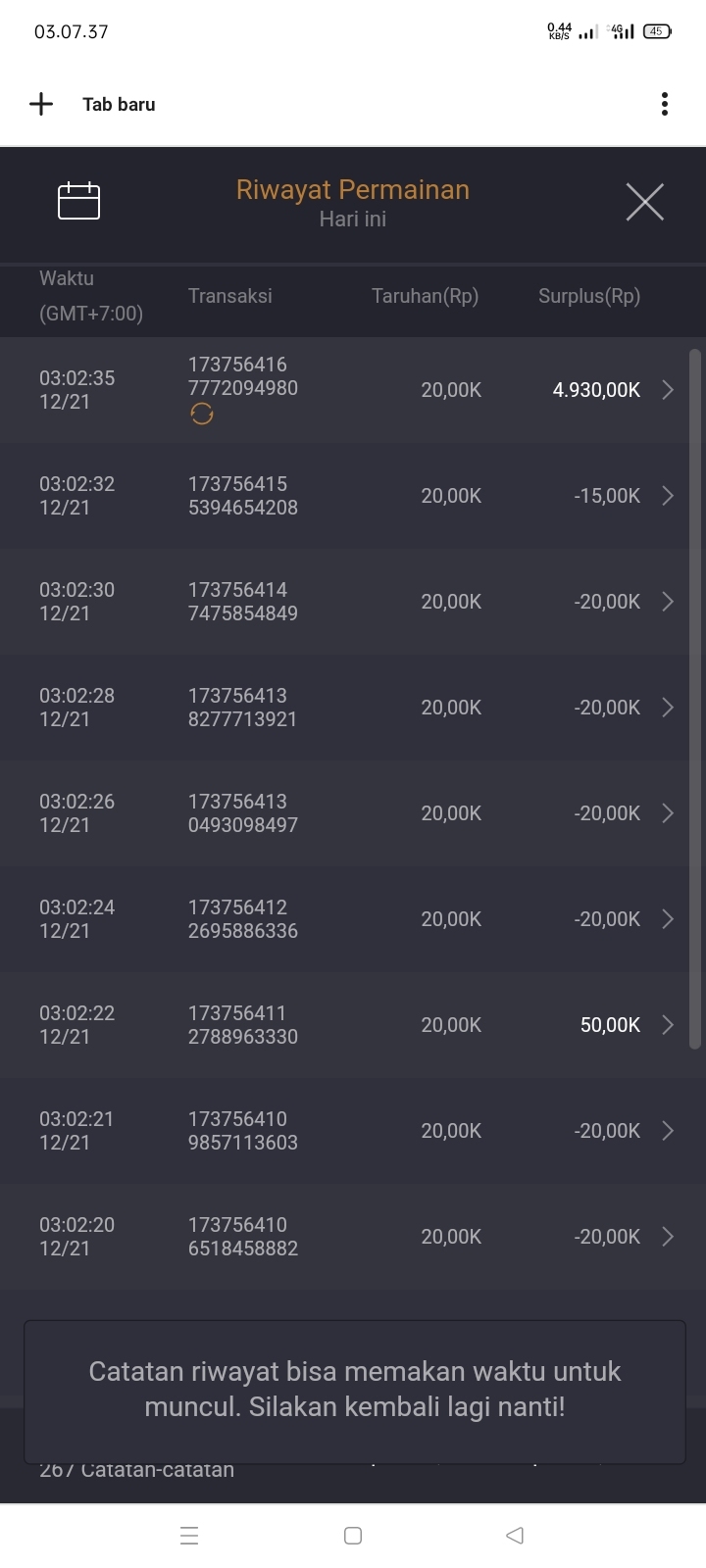
Task: Expand the 50,00K surplus row chevron
Action: pyautogui.click(x=668, y=1025)
